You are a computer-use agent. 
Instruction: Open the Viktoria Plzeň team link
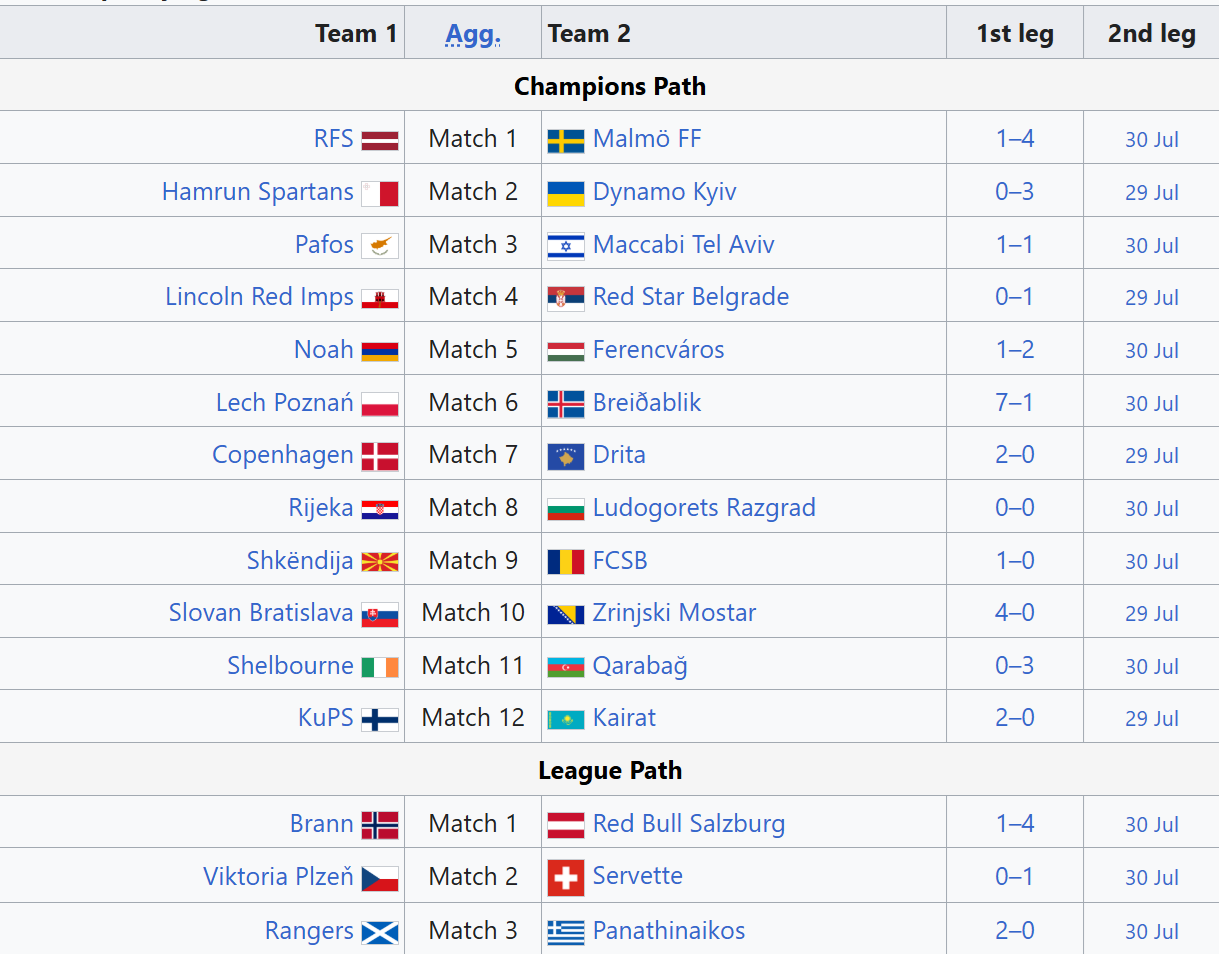pyautogui.click(x=278, y=877)
